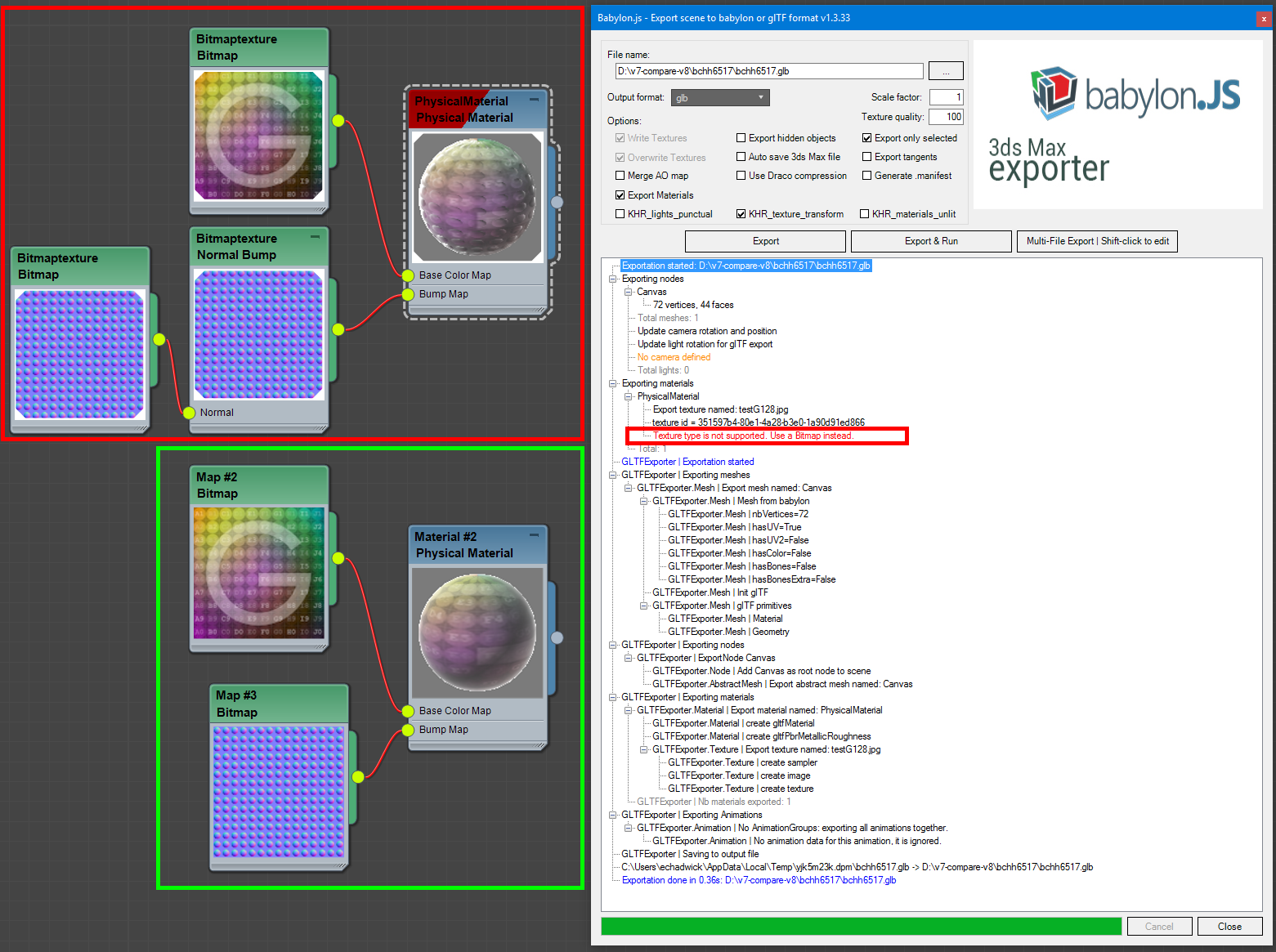Click the Export & Run button

click(x=931, y=241)
